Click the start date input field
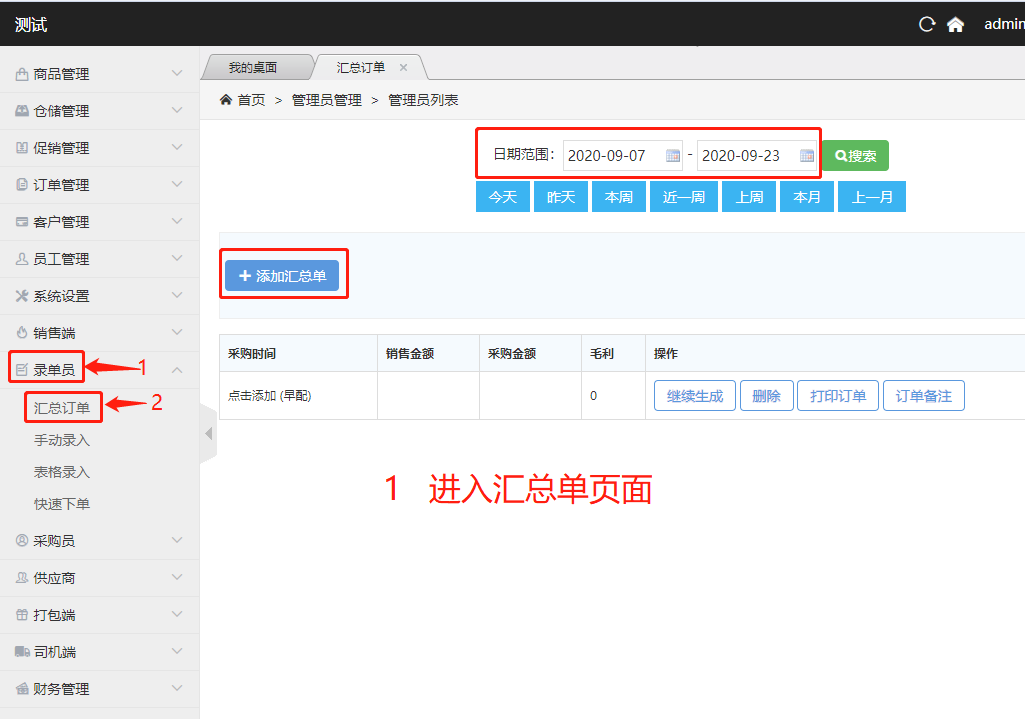 click(612, 156)
